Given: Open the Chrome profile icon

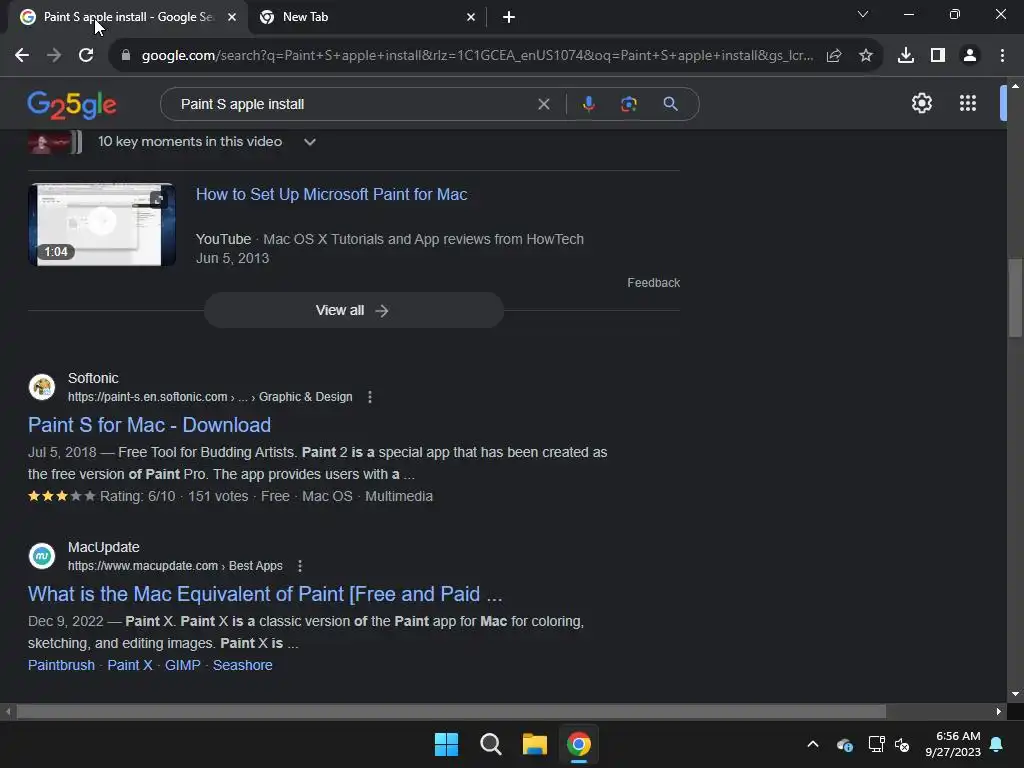Looking at the screenshot, I should coord(970,56).
